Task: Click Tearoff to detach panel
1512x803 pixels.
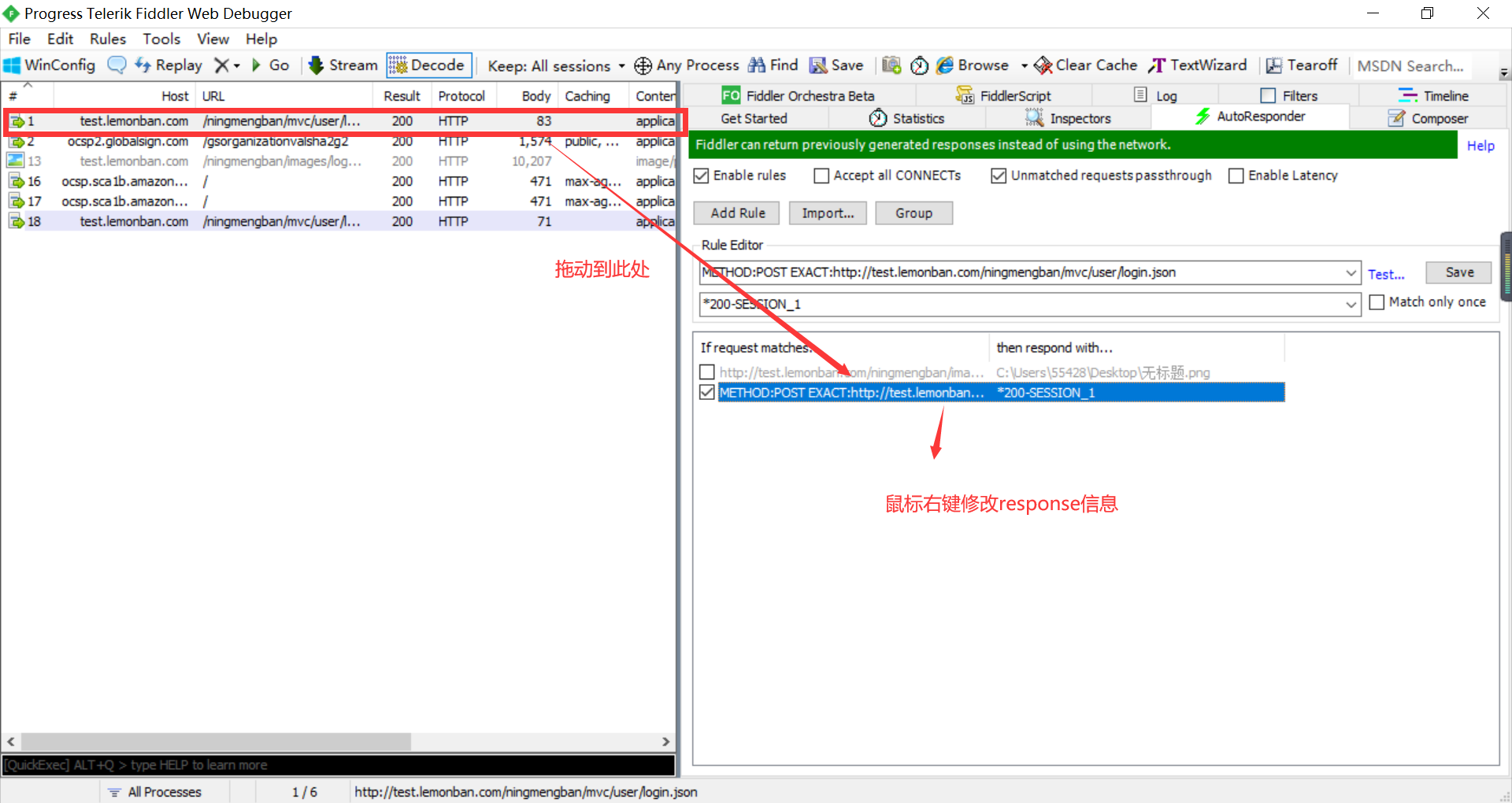Action: 1301,65
